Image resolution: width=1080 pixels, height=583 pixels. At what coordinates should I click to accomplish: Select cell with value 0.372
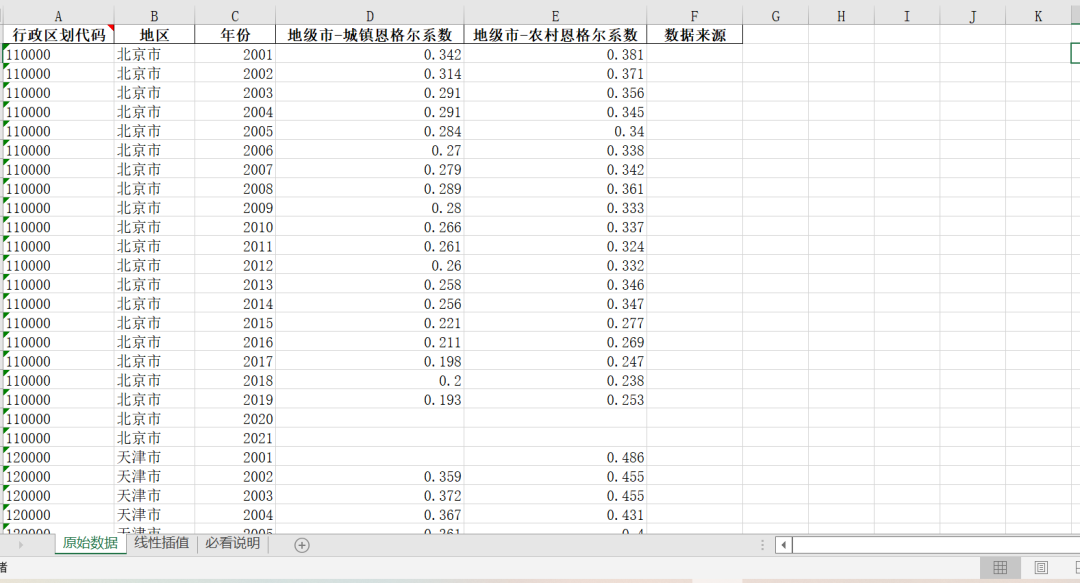tap(370, 496)
